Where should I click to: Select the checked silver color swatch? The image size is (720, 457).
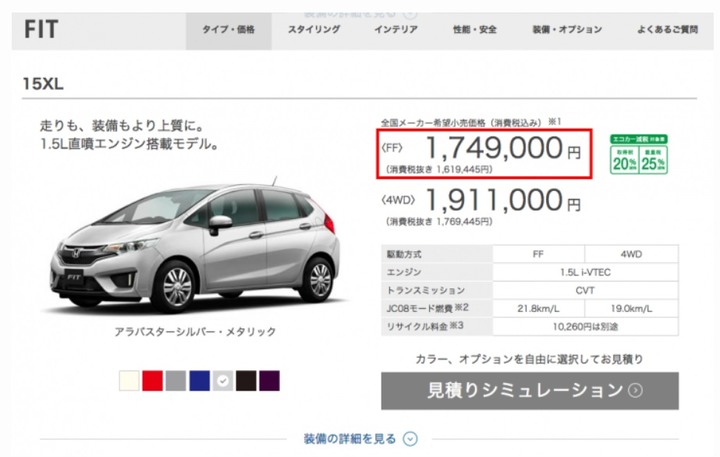(x=223, y=381)
